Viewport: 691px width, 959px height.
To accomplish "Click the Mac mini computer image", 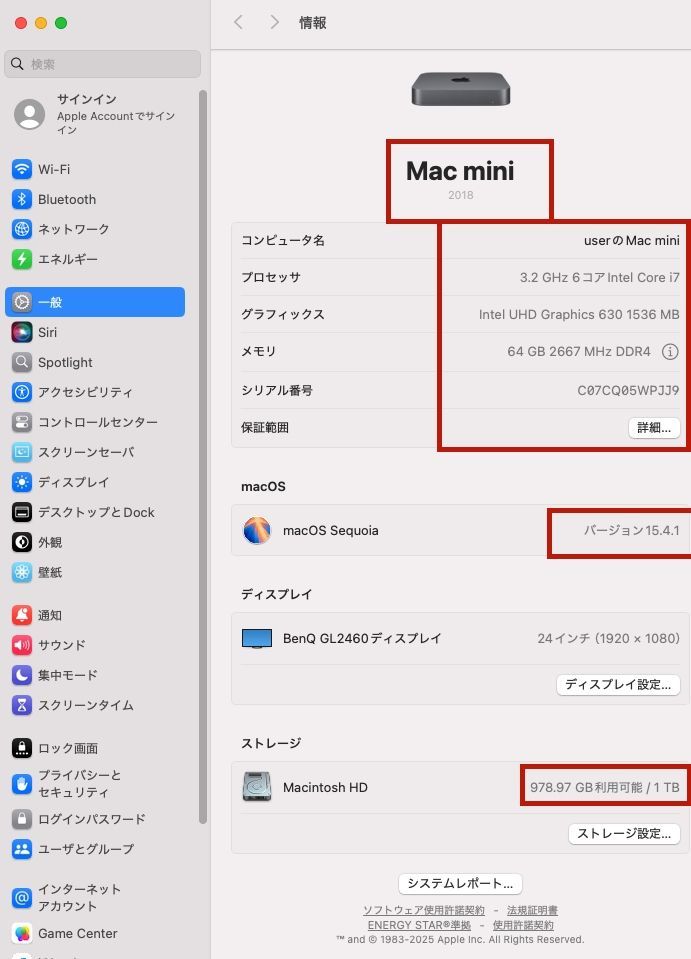I will [460, 89].
